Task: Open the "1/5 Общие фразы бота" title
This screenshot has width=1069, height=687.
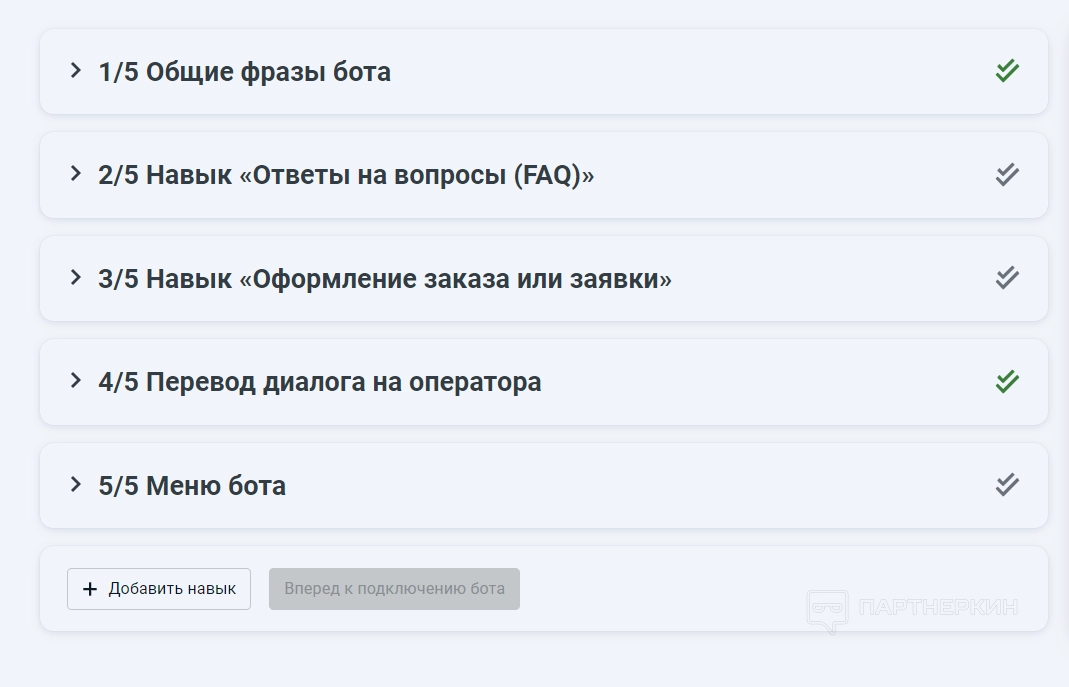Action: (244, 72)
